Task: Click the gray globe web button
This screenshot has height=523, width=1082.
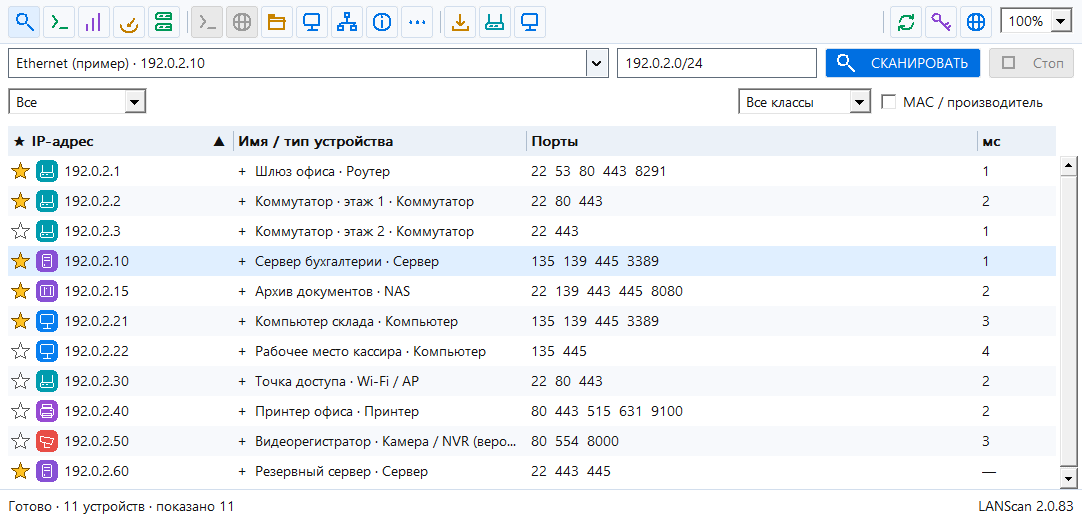Action: click(242, 22)
